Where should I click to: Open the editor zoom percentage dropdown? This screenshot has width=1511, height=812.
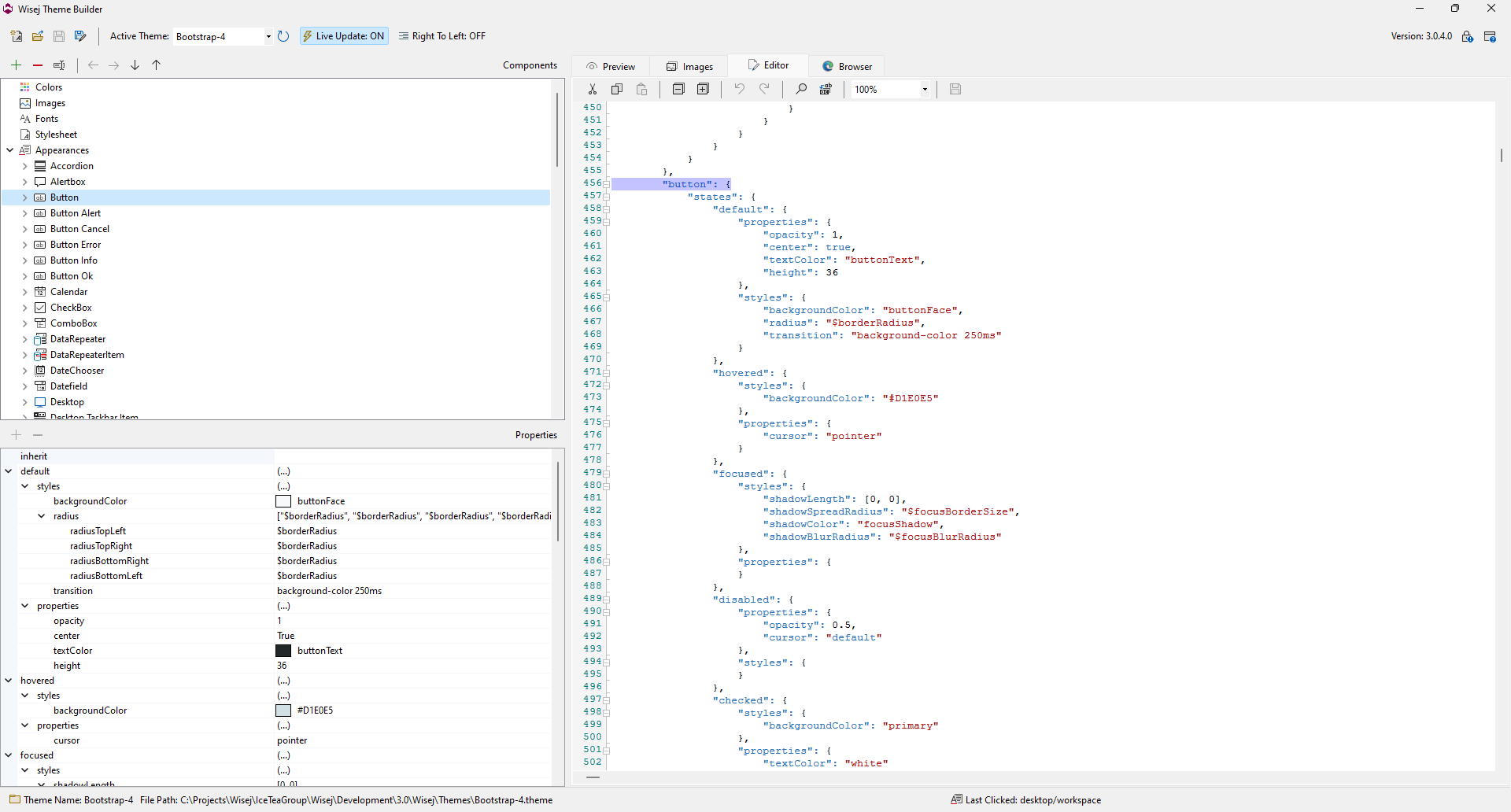pyautogui.click(x=925, y=89)
